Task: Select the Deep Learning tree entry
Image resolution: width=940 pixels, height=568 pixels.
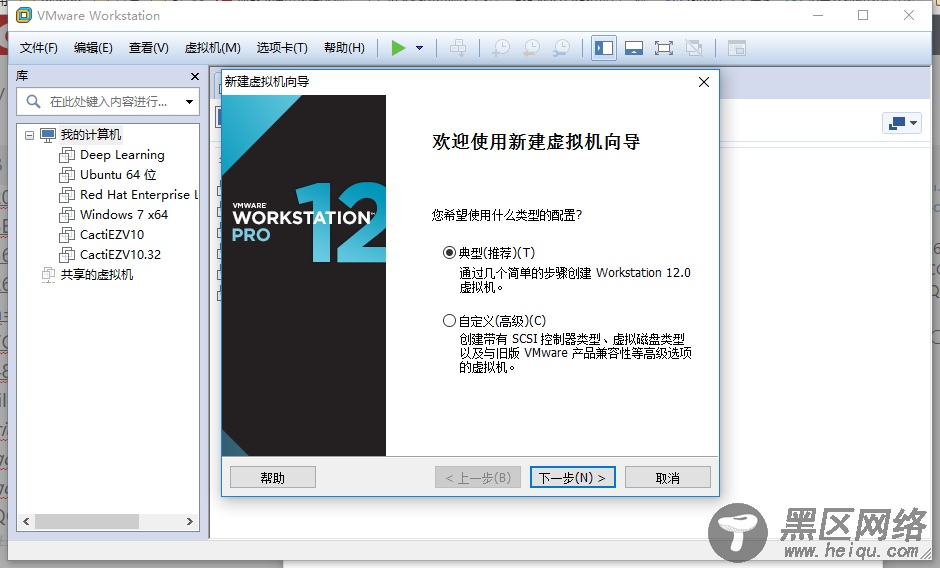Action: [x=122, y=155]
